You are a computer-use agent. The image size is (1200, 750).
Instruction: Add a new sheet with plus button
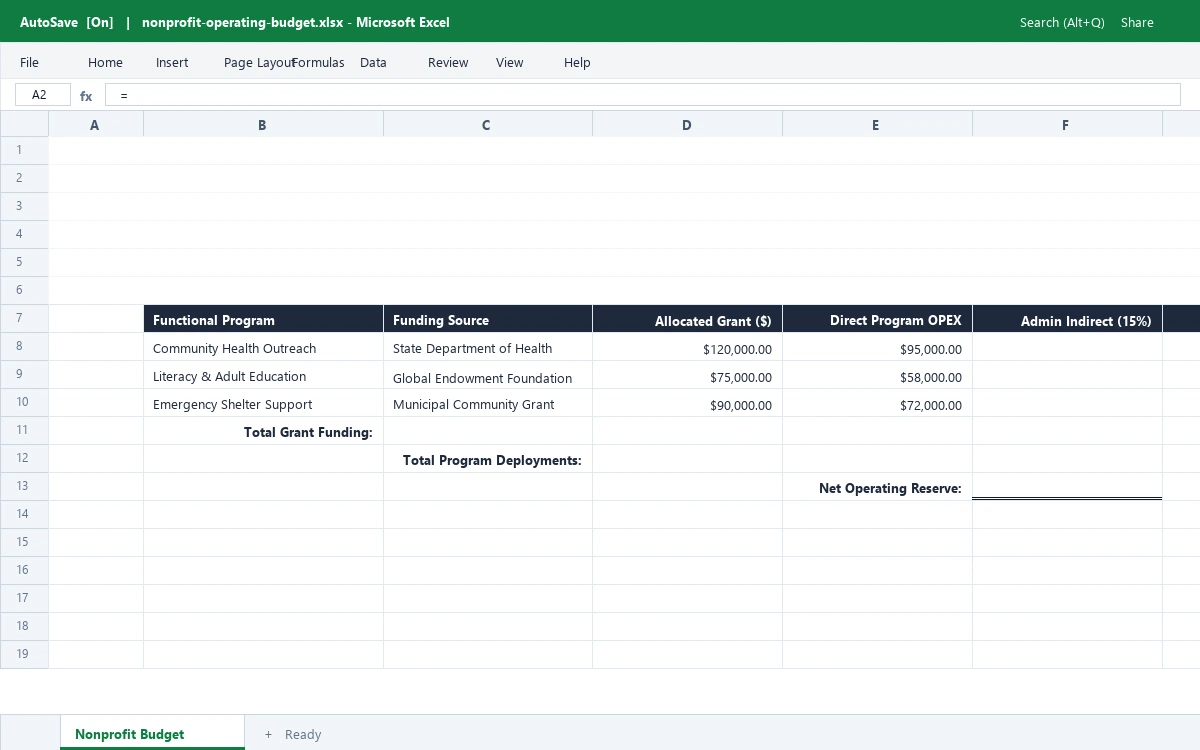pos(268,734)
